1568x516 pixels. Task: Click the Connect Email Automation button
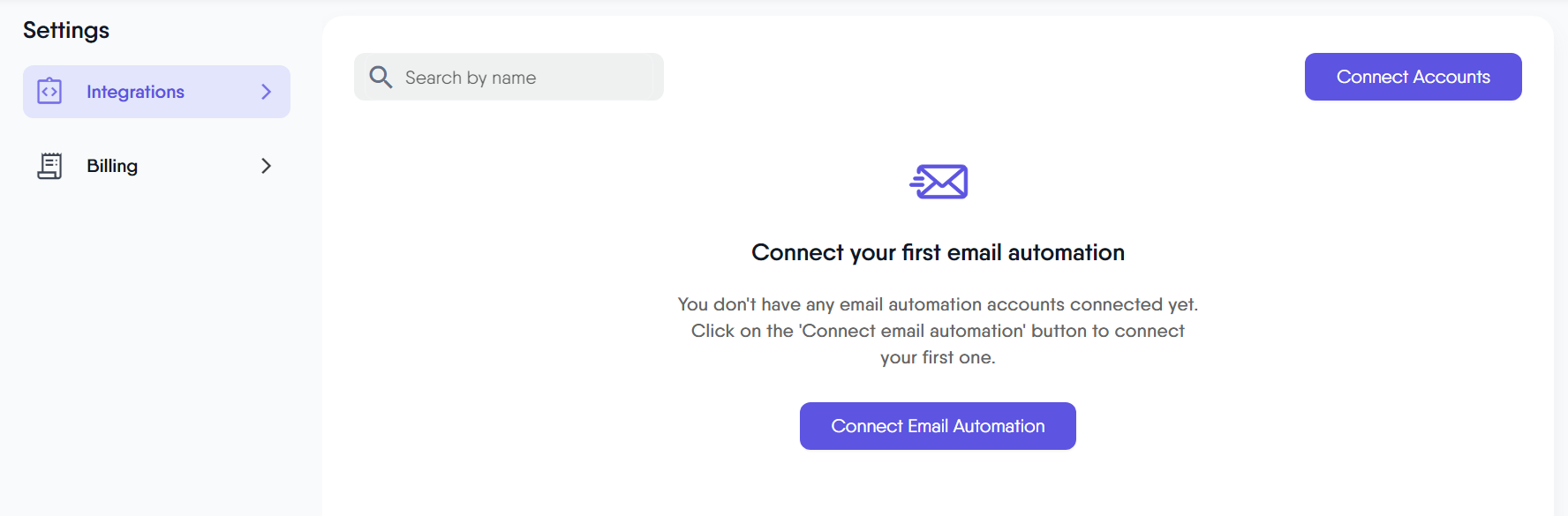click(x=938, y=426)
